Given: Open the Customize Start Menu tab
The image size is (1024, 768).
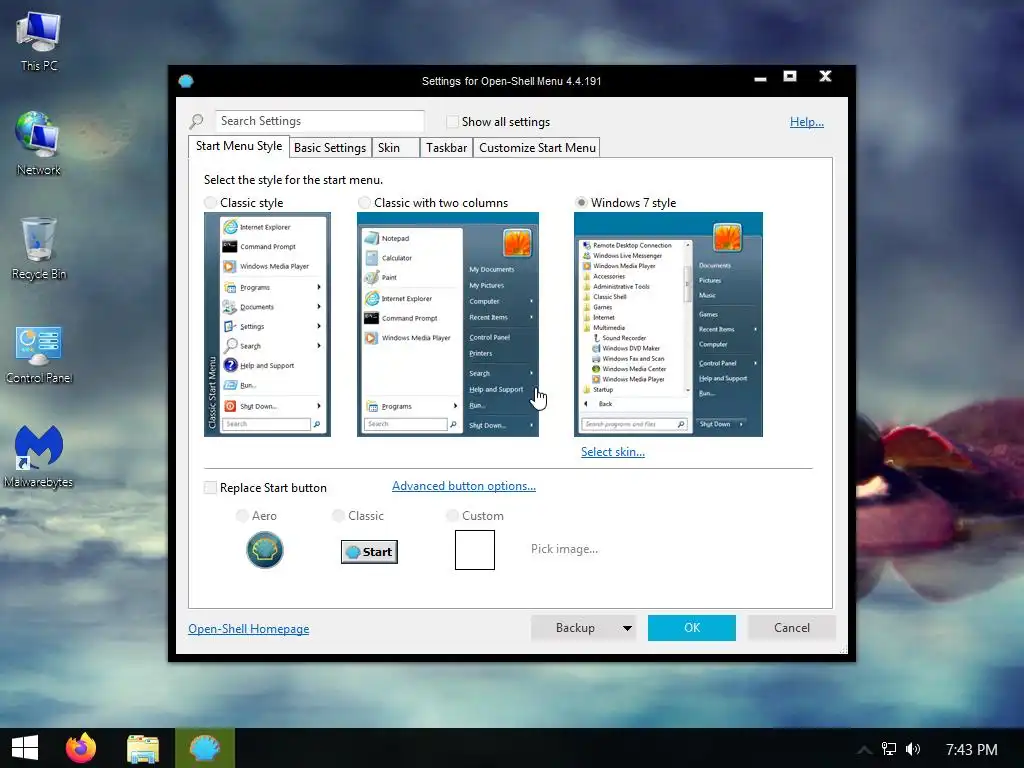Looking at the screenshot, I should [537, 148].
